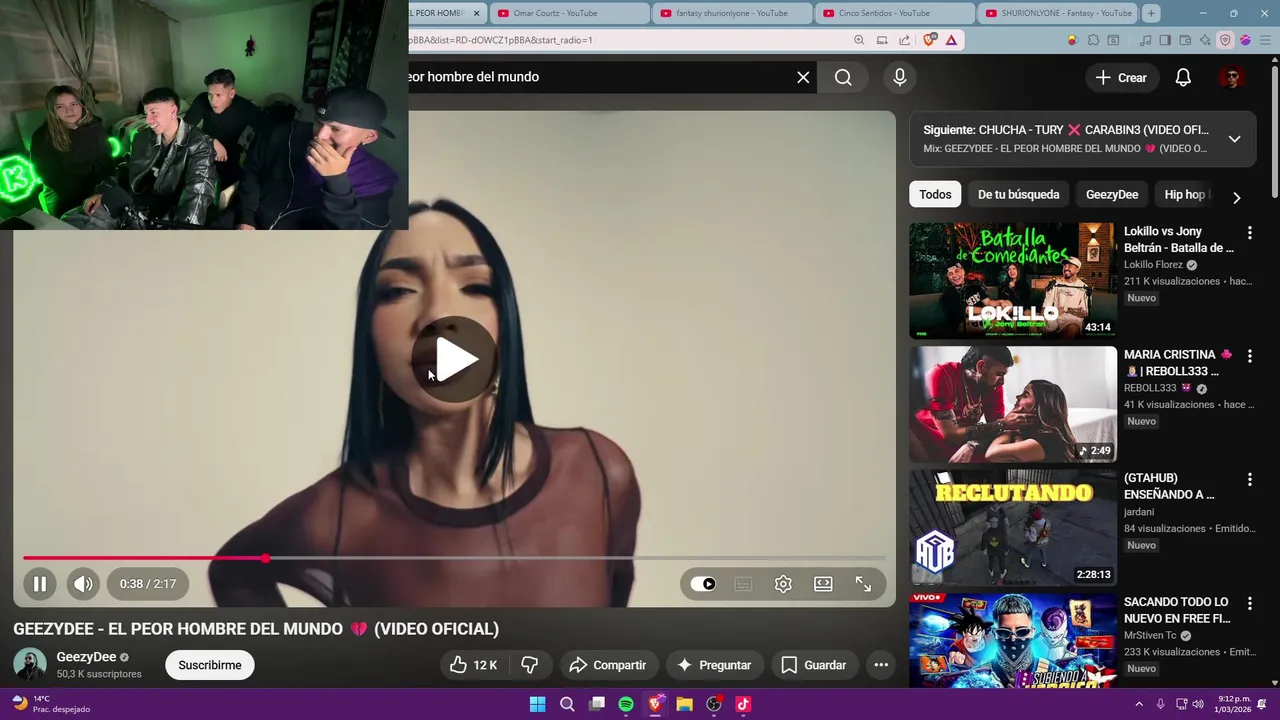Open the Brave Shields lion icon
The height and width of the screenshot is (720, 1280).
(930, 40)
